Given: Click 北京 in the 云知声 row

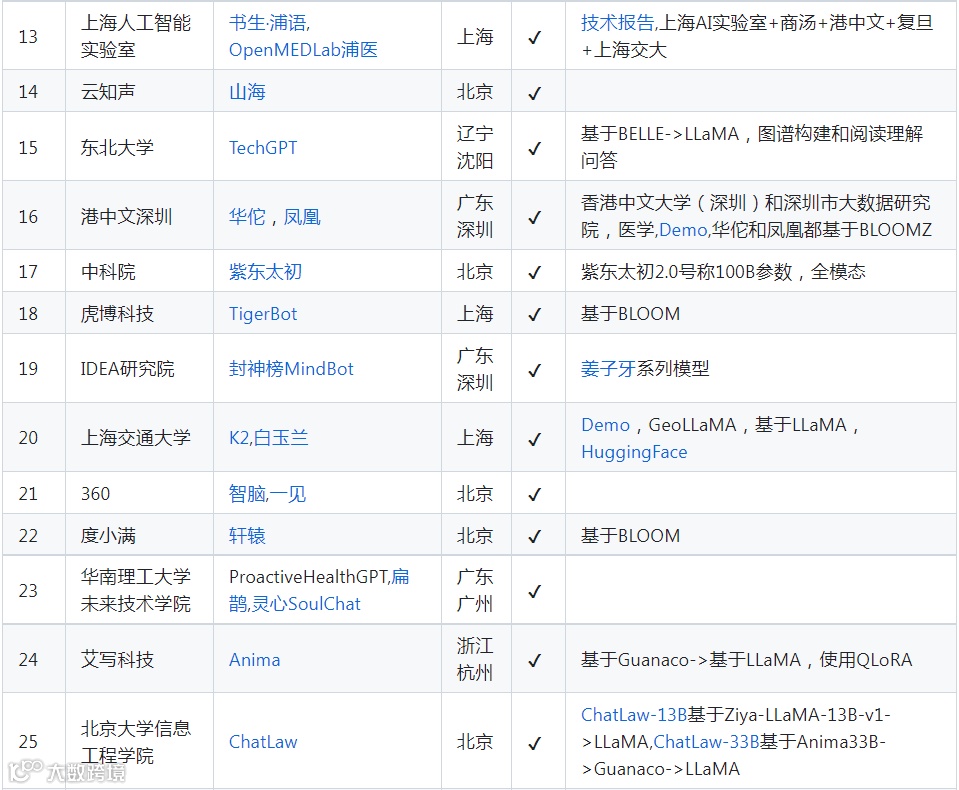Looking at the screenshot, I should [475, 92].
